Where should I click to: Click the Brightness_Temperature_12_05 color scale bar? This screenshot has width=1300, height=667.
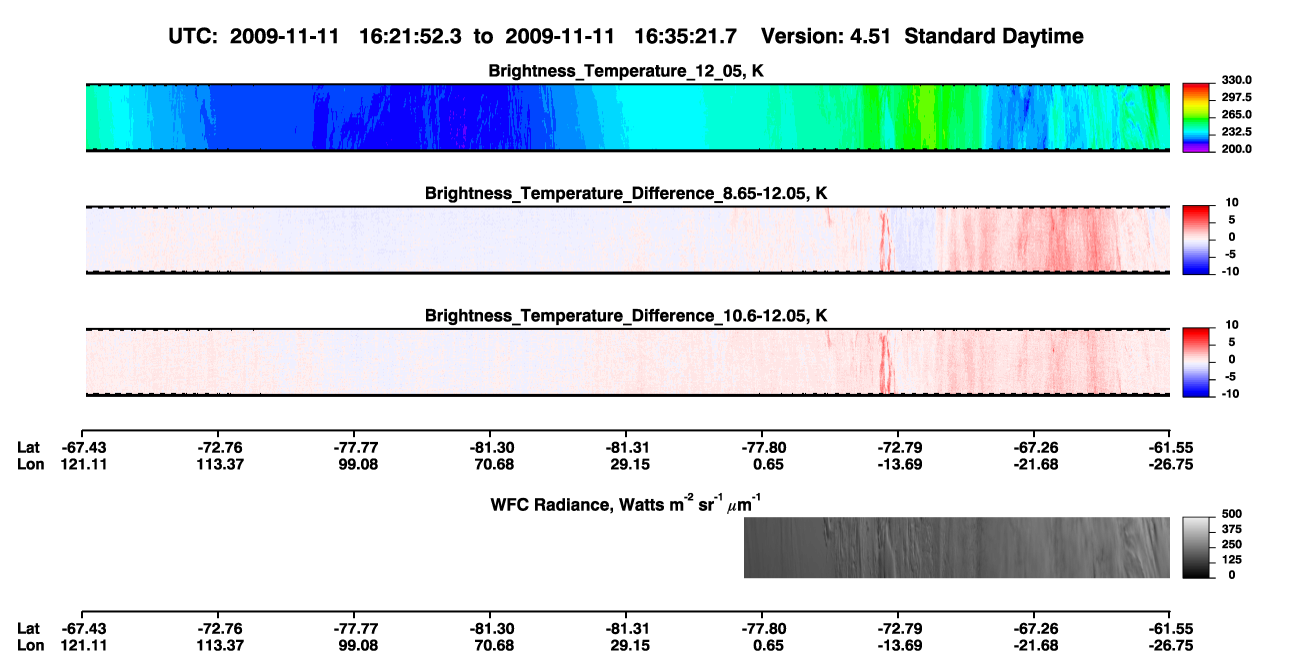1196,117
